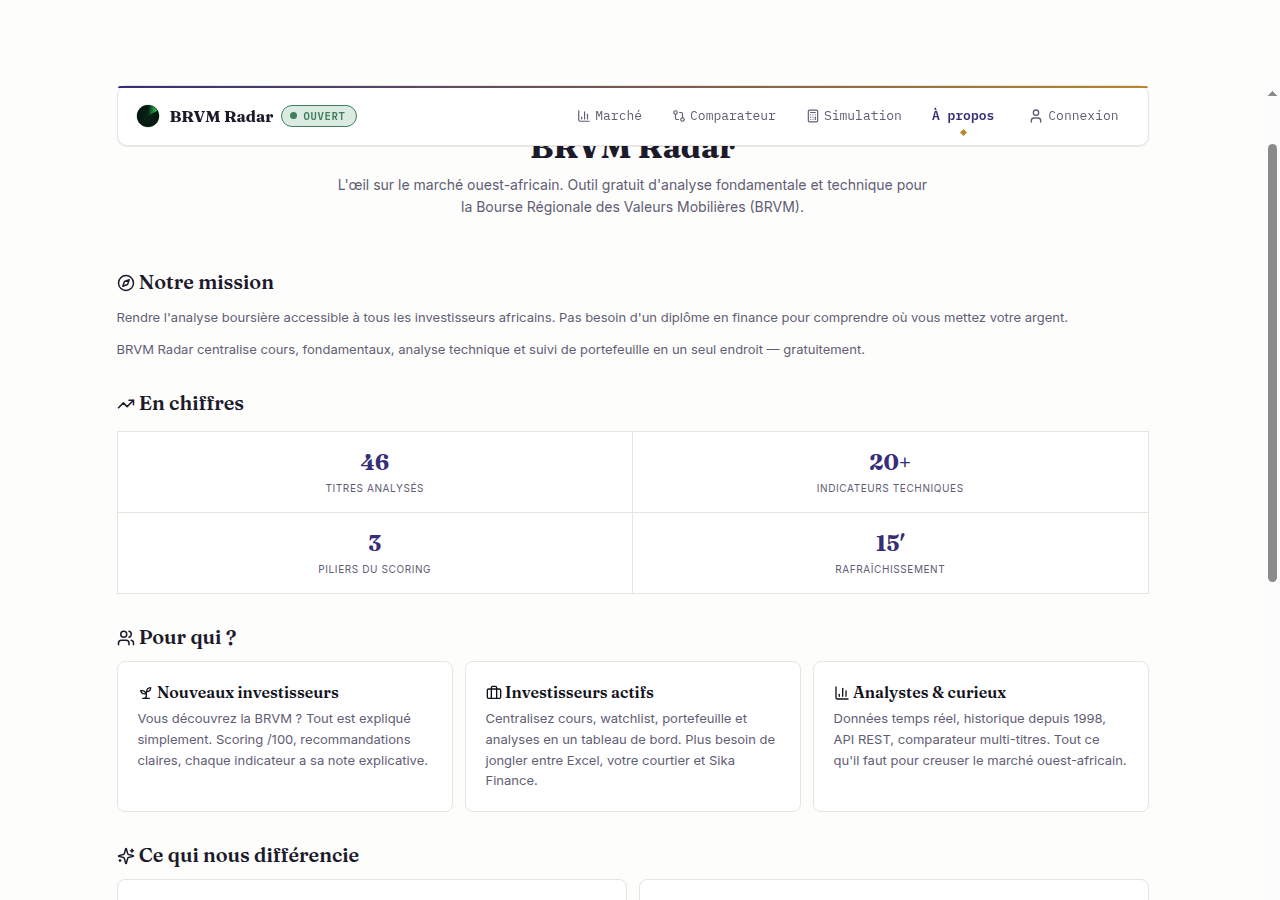Click the BRVM Radar round logo icon
The width and height of the screenshot is (1280, 900).
point(148,116)
